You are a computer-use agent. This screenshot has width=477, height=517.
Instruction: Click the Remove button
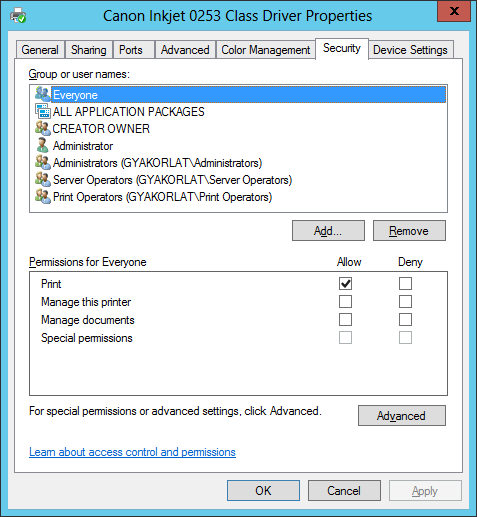409,230
